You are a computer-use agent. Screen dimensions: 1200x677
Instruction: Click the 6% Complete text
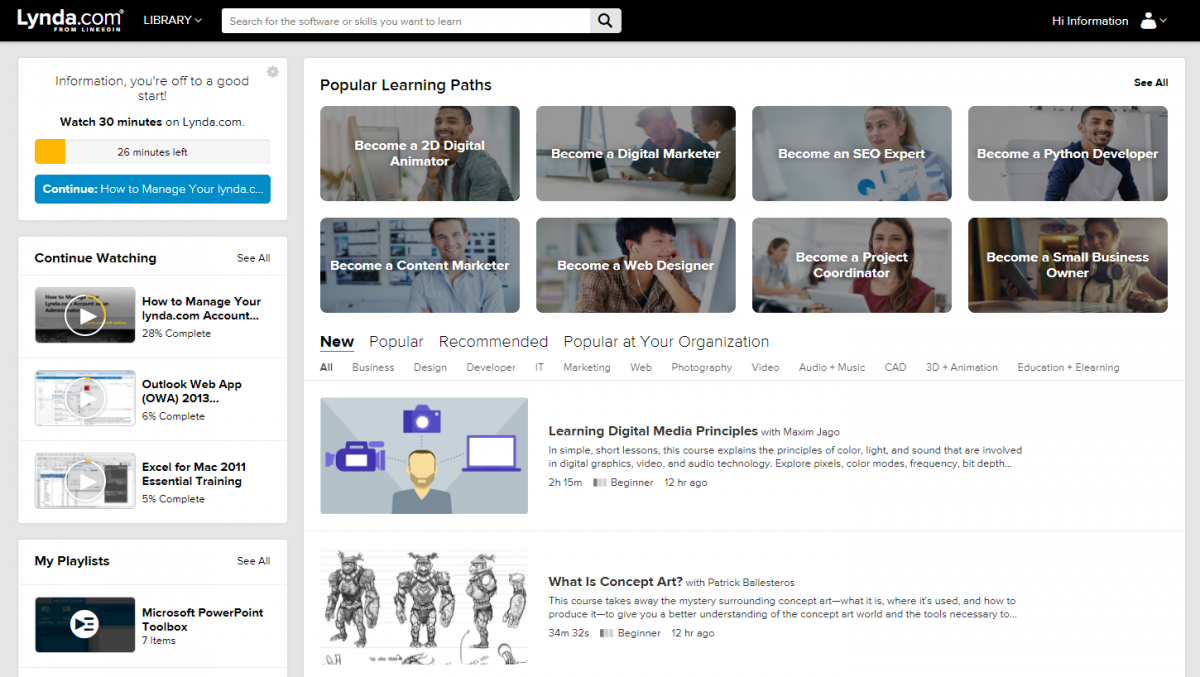click(x=173, y=416)
